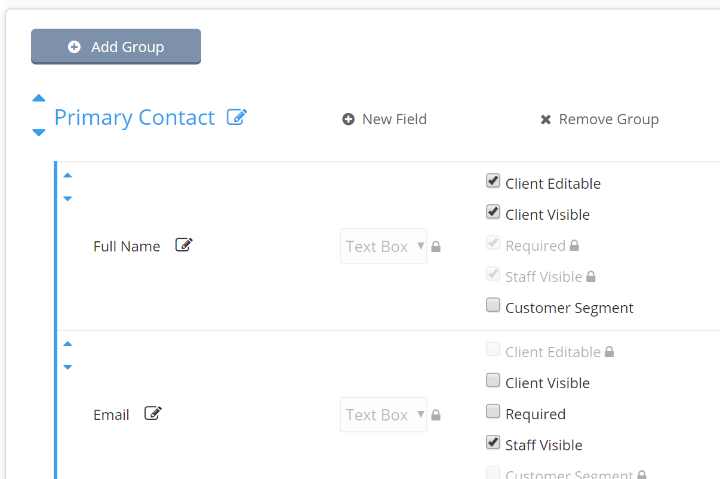Click the X icon on Remove Group
This screenshot has width=720, height=479.
[x=546, y=120]
